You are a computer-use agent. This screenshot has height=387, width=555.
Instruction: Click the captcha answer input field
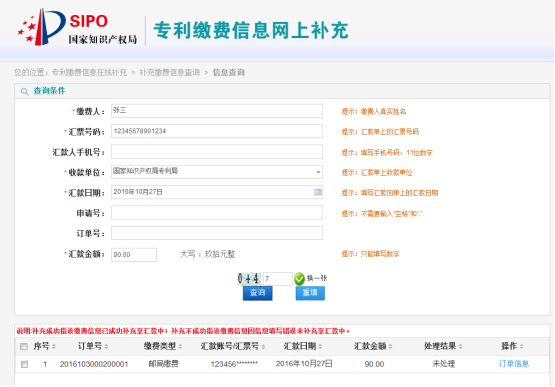[278, 279]
